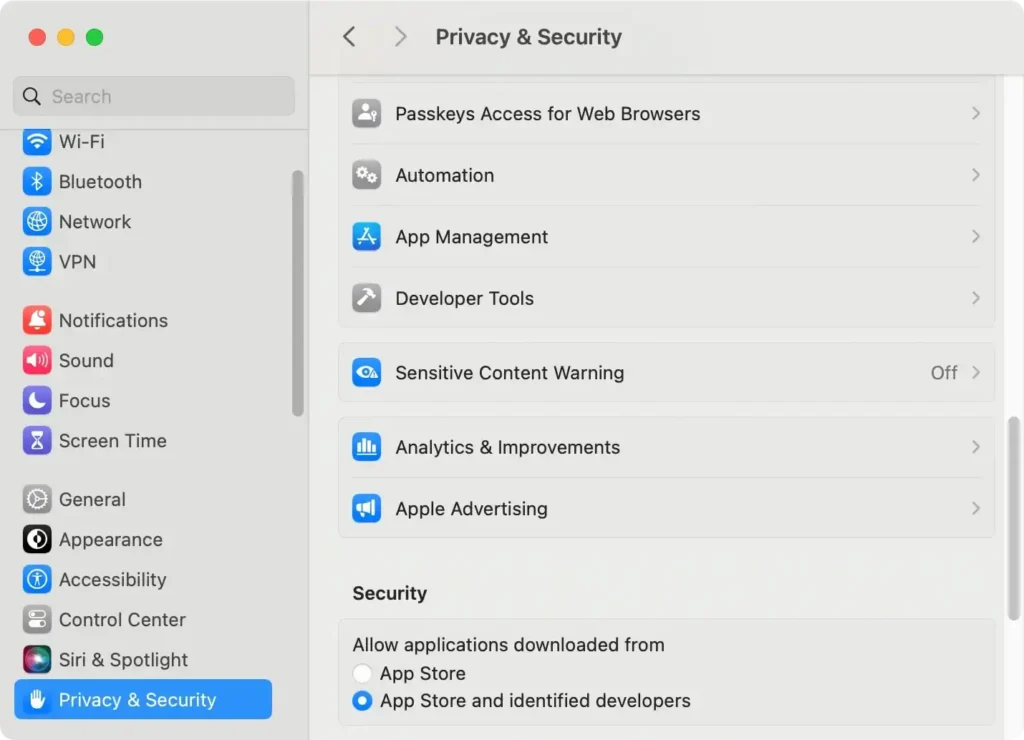Select the App Store radio button
This screenshot has width=1024, height=740.
point(362,673)
